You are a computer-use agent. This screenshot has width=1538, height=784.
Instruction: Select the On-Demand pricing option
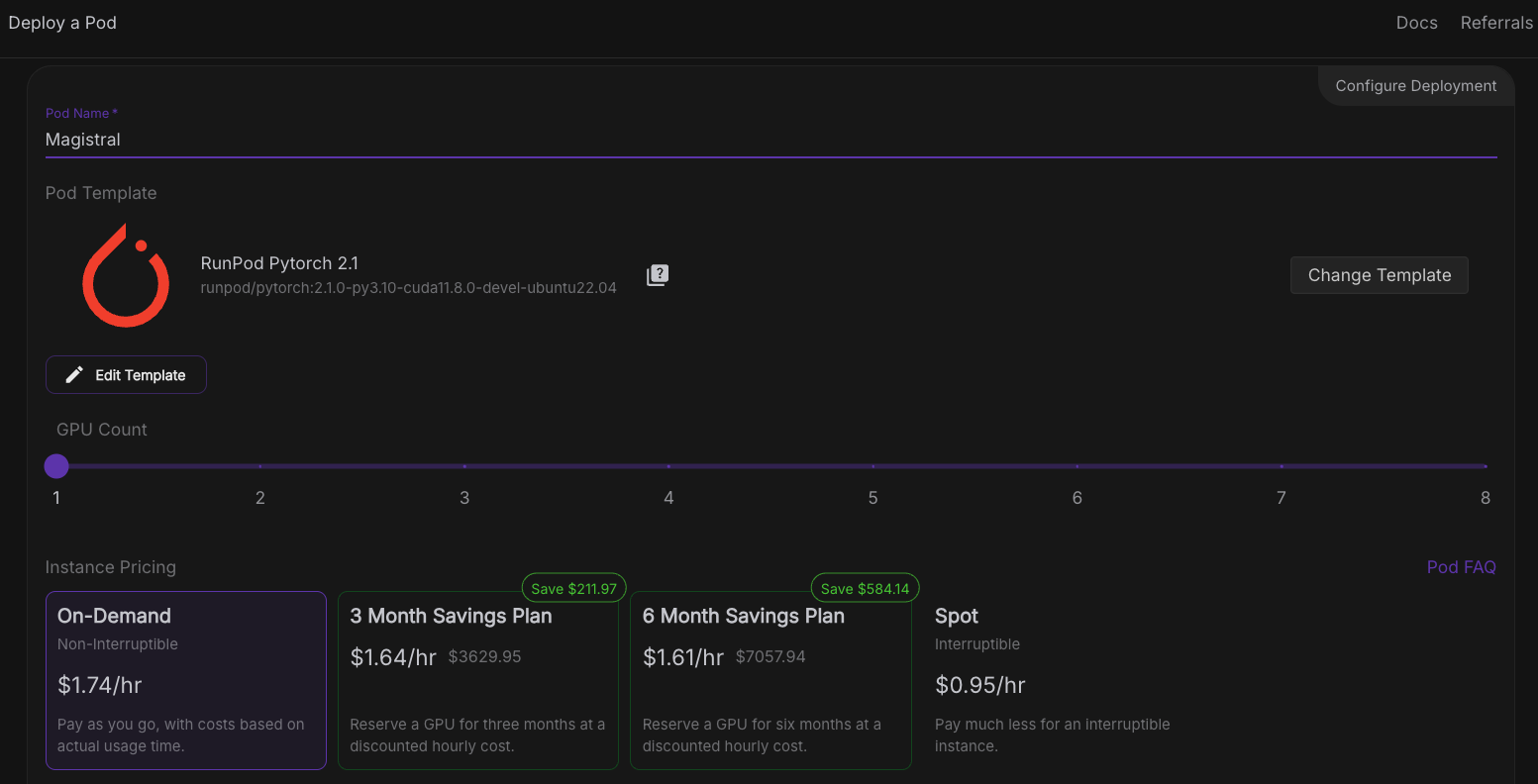(186, 680)
